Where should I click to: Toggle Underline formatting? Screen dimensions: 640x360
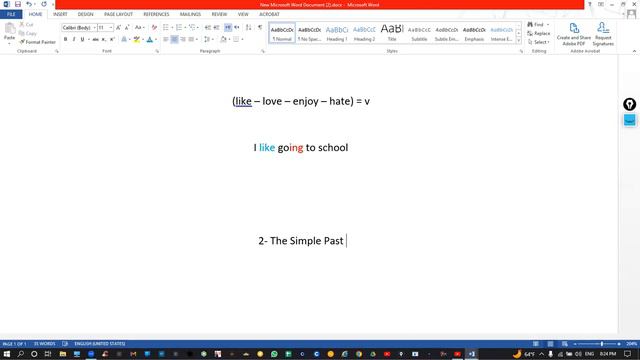(82, 39)
